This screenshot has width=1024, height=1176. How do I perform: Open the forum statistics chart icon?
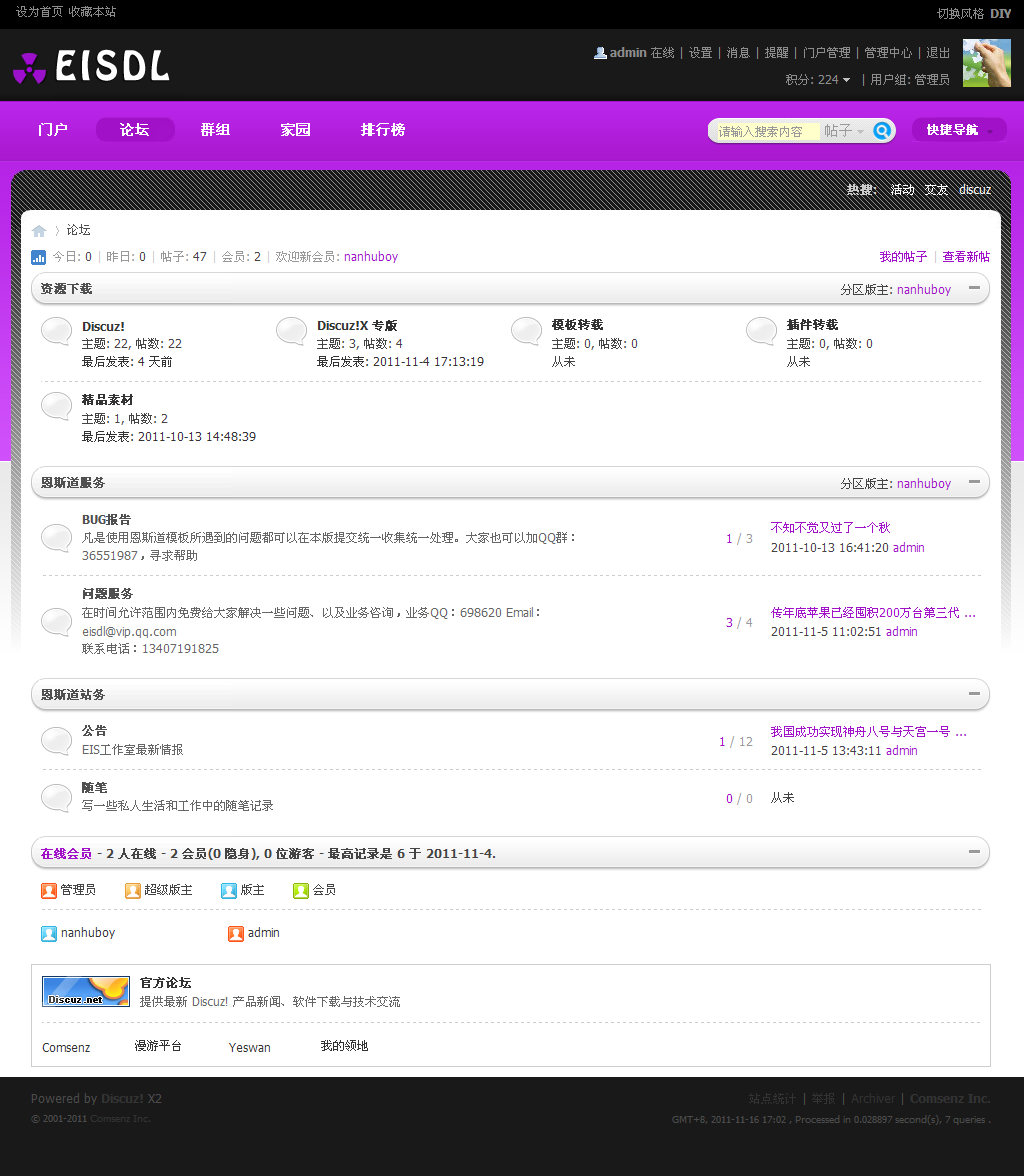[38, 257]
